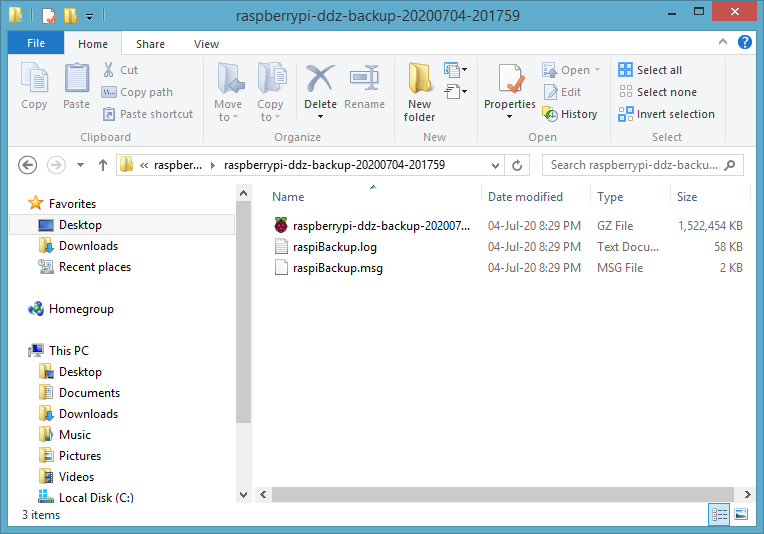The width and height of the screenshot is (764, 534).
Task: Click the Rename icon
Action: click(x=364, y=78)
